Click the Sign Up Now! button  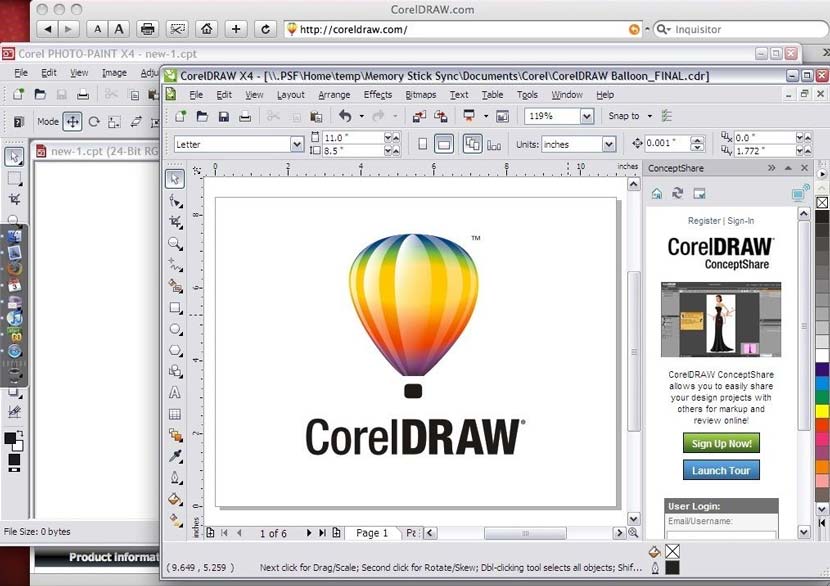pos(721,443)
